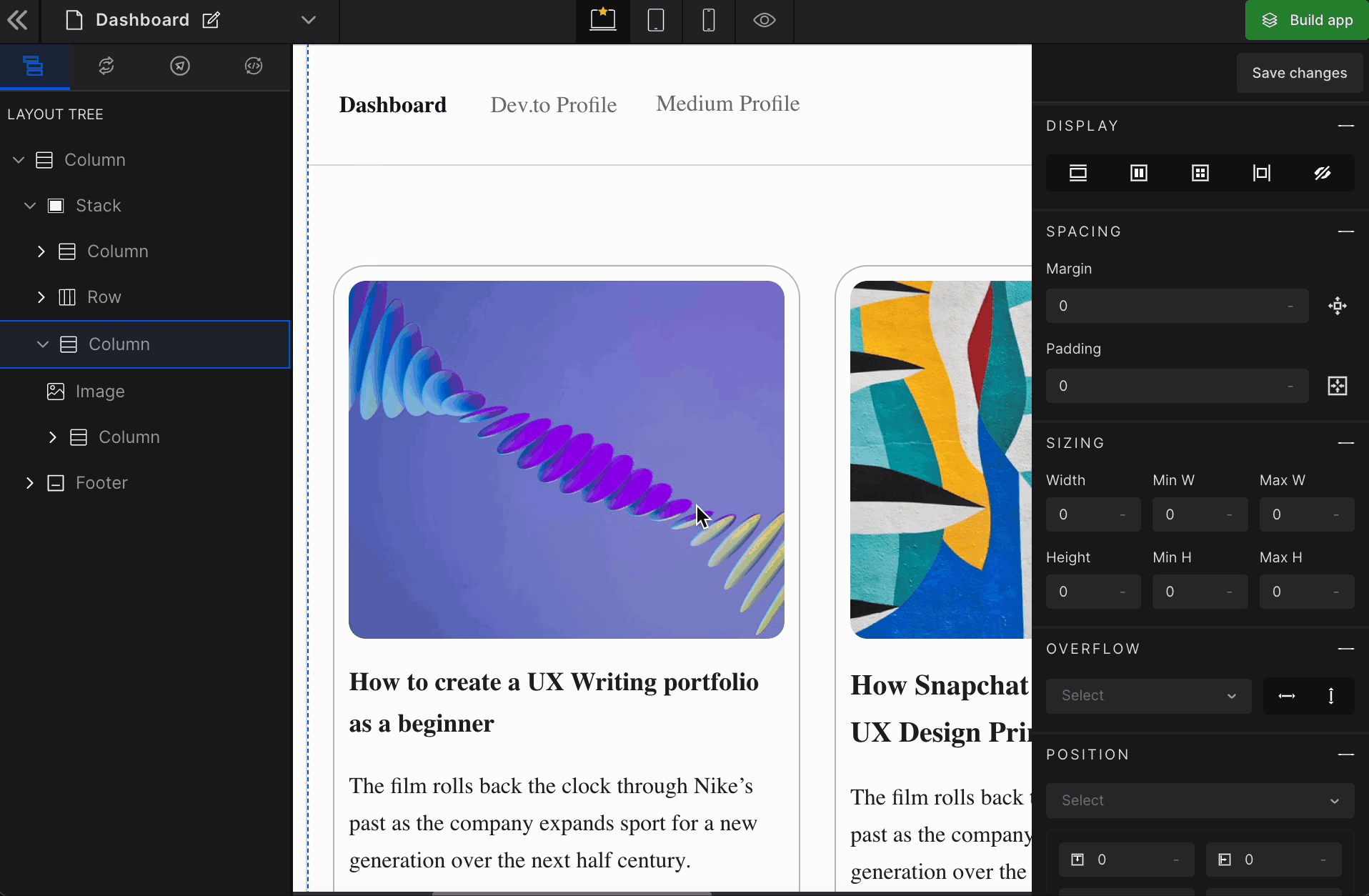Collapse the DISPLAY section
Screen dimensions: 1369x896
point(1346,126)
